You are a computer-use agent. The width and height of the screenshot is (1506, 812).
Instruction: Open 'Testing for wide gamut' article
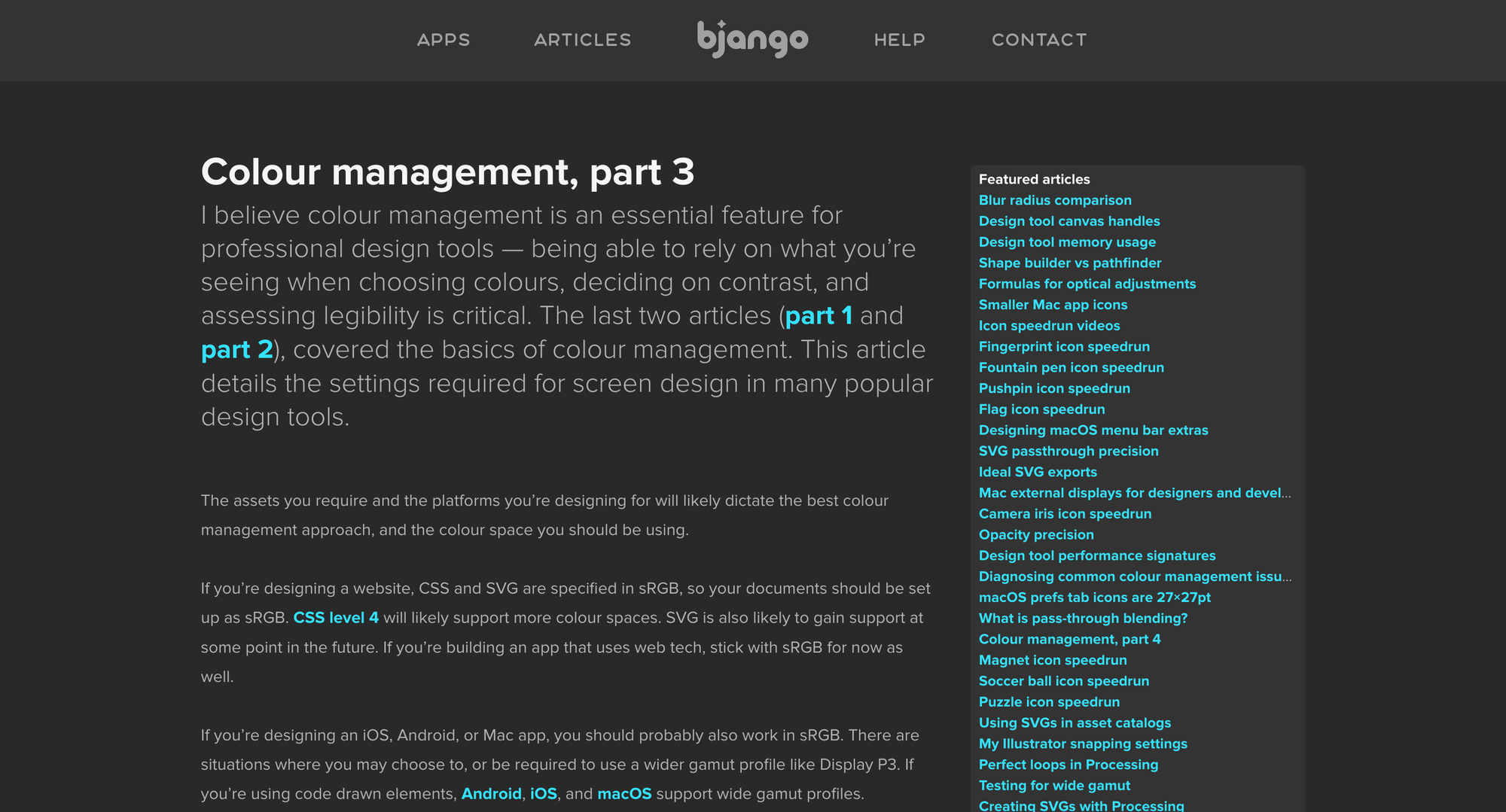1054,786
